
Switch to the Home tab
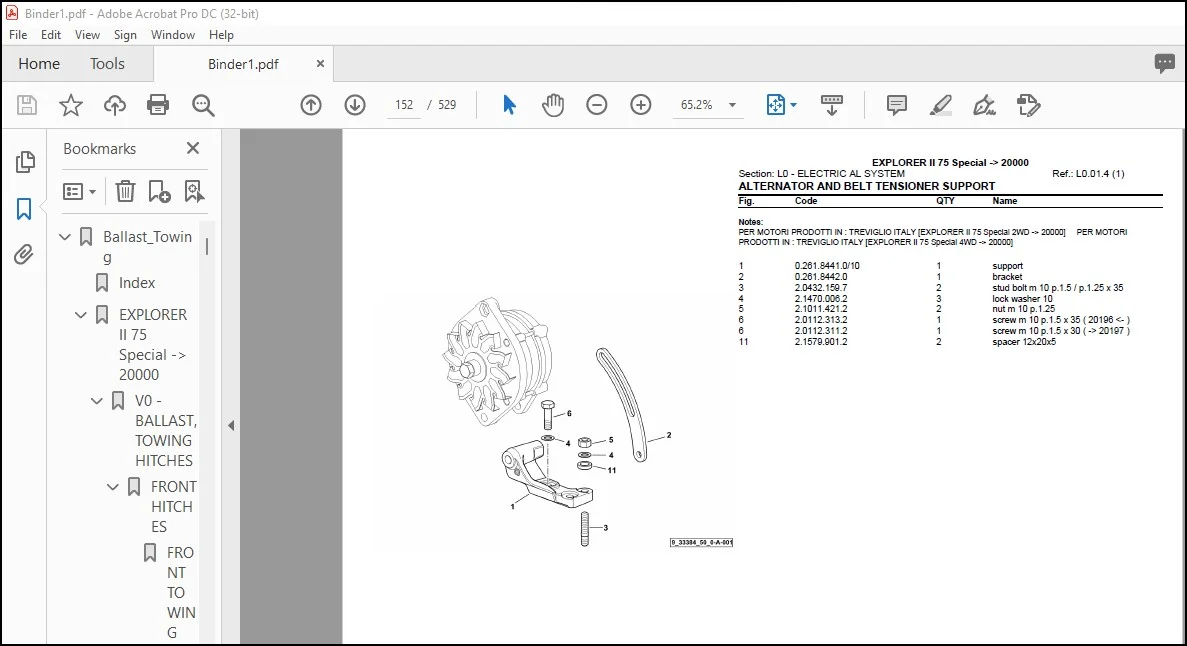(39, 64)
